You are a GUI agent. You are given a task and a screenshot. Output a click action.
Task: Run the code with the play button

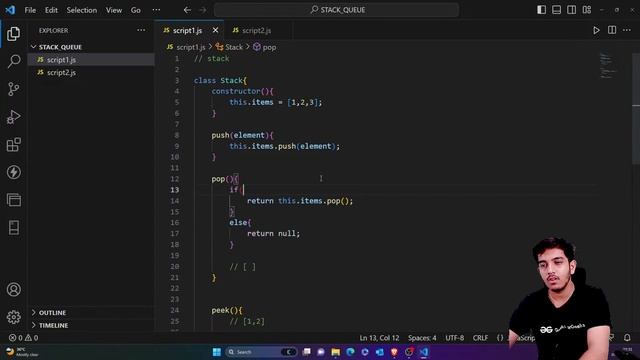click(x=596, y=30)
